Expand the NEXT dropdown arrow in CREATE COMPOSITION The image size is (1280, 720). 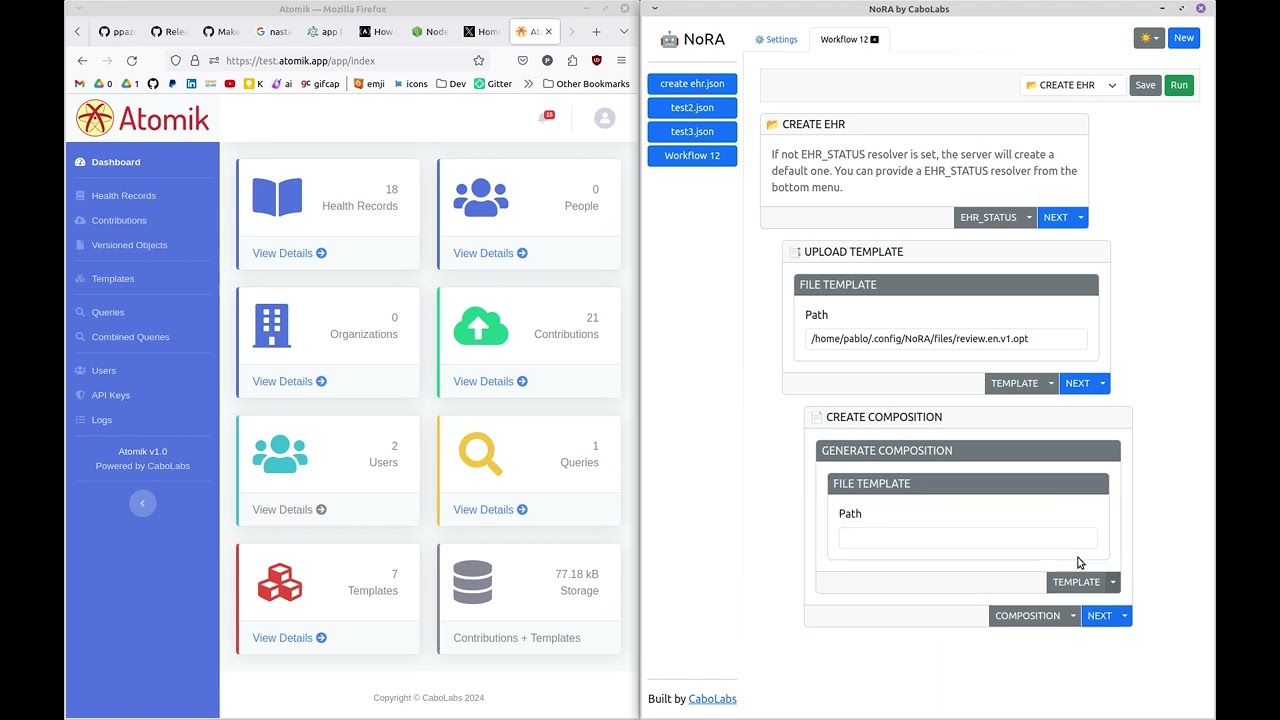tap(1125, 616)
